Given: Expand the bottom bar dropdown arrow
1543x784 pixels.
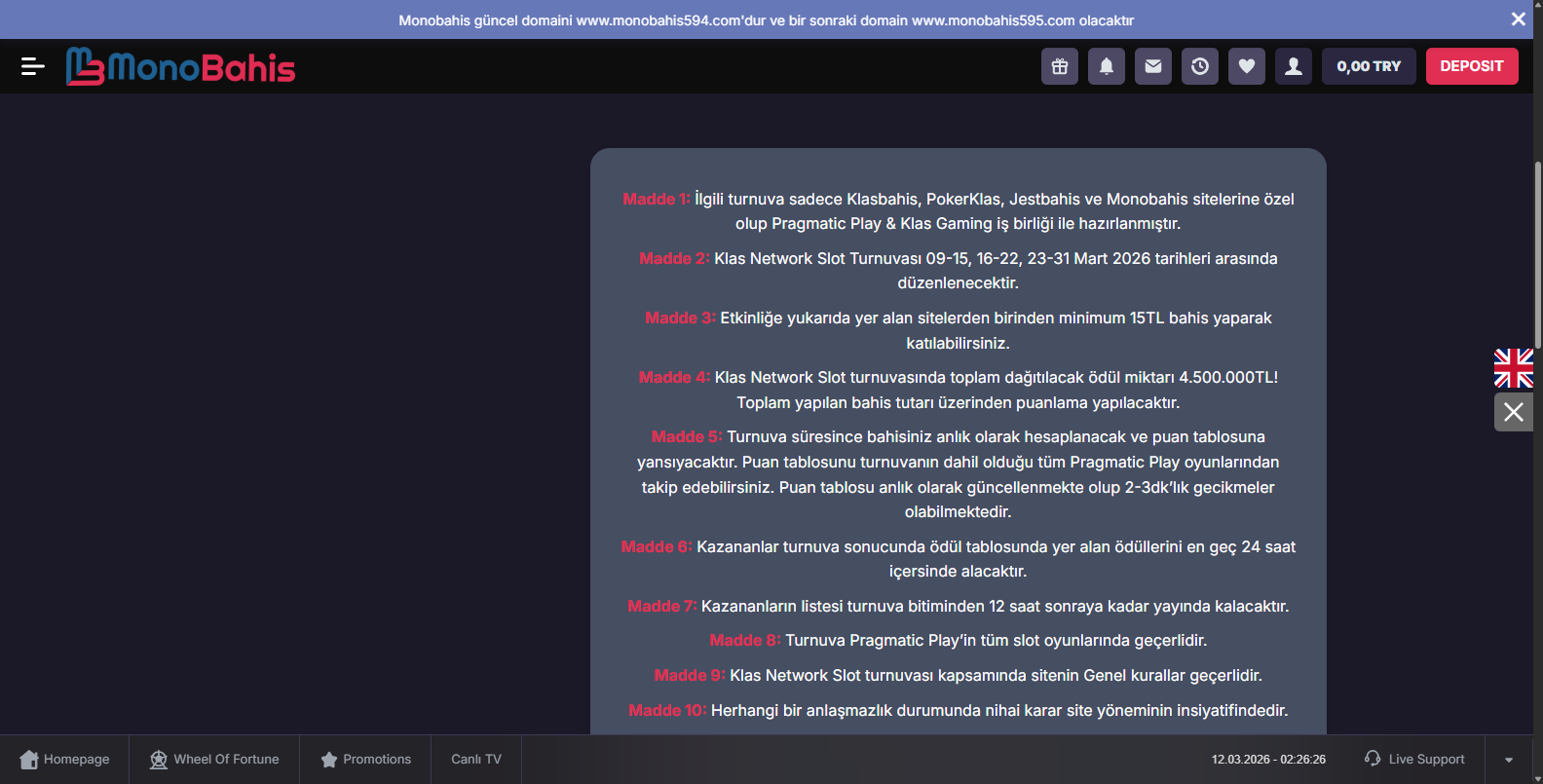Looking at the screenshot, I should click(x=1509, y=760).
